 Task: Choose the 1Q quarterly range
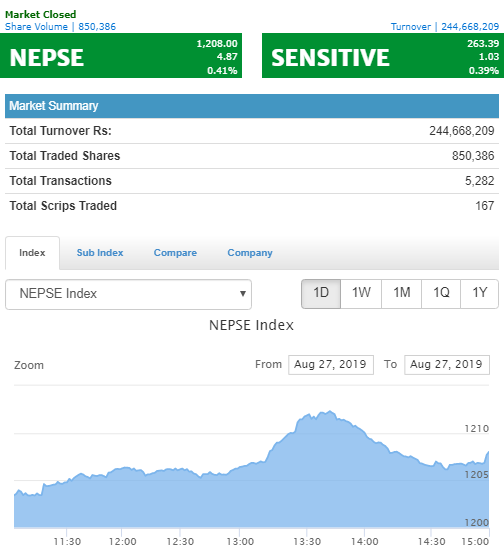point(441,294)
